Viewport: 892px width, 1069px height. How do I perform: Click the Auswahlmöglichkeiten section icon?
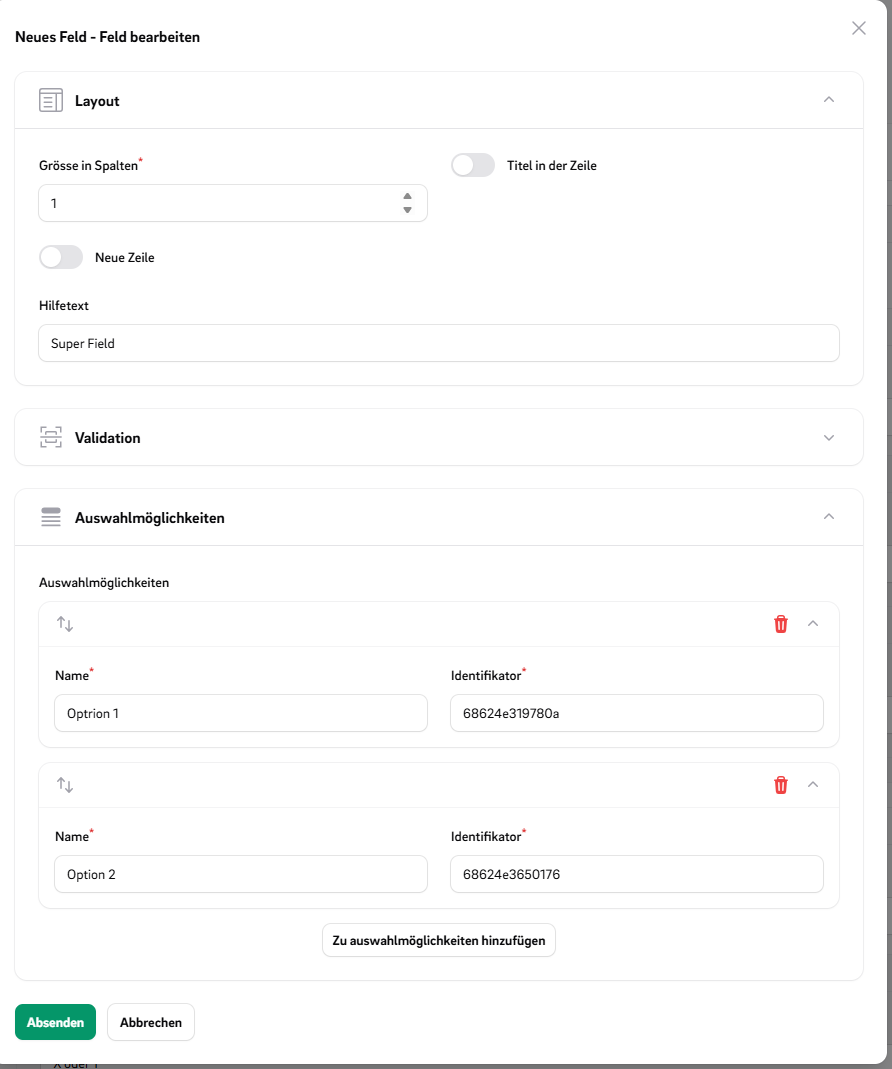(51, 517)
